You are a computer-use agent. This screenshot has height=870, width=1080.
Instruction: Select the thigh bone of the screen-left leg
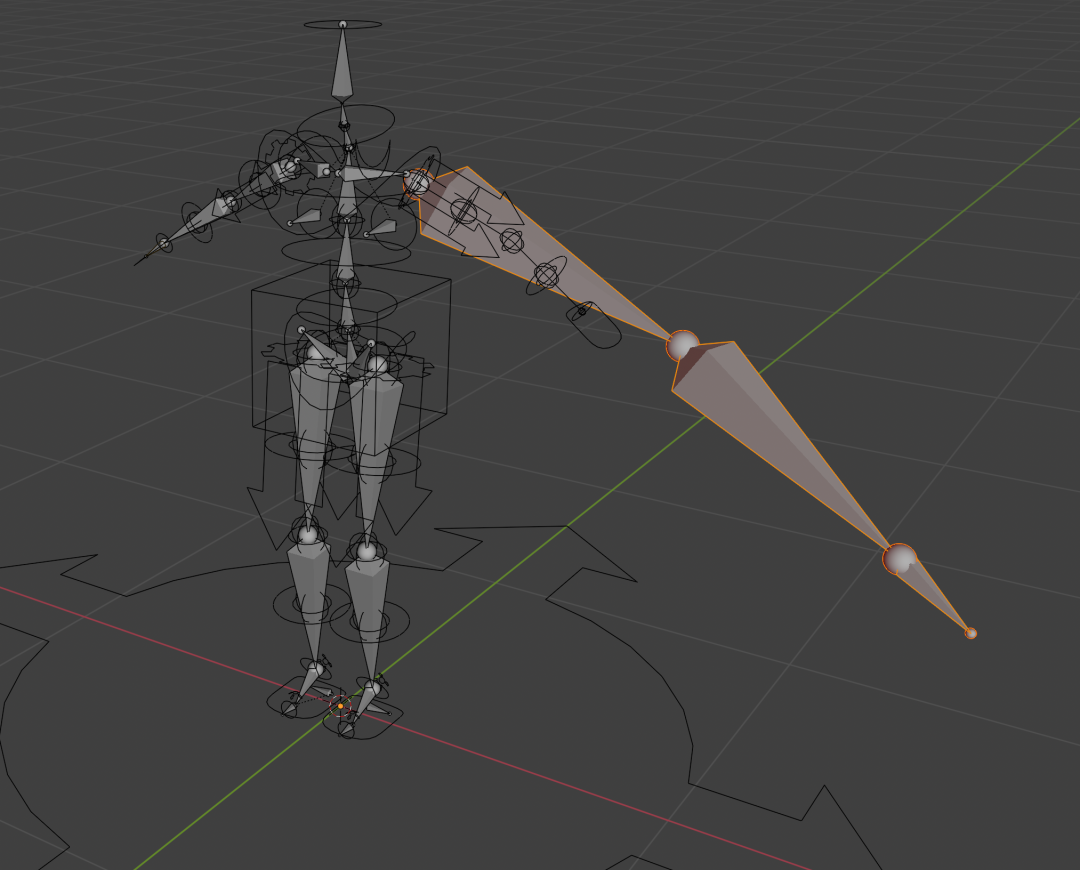[x=312, y=441]
